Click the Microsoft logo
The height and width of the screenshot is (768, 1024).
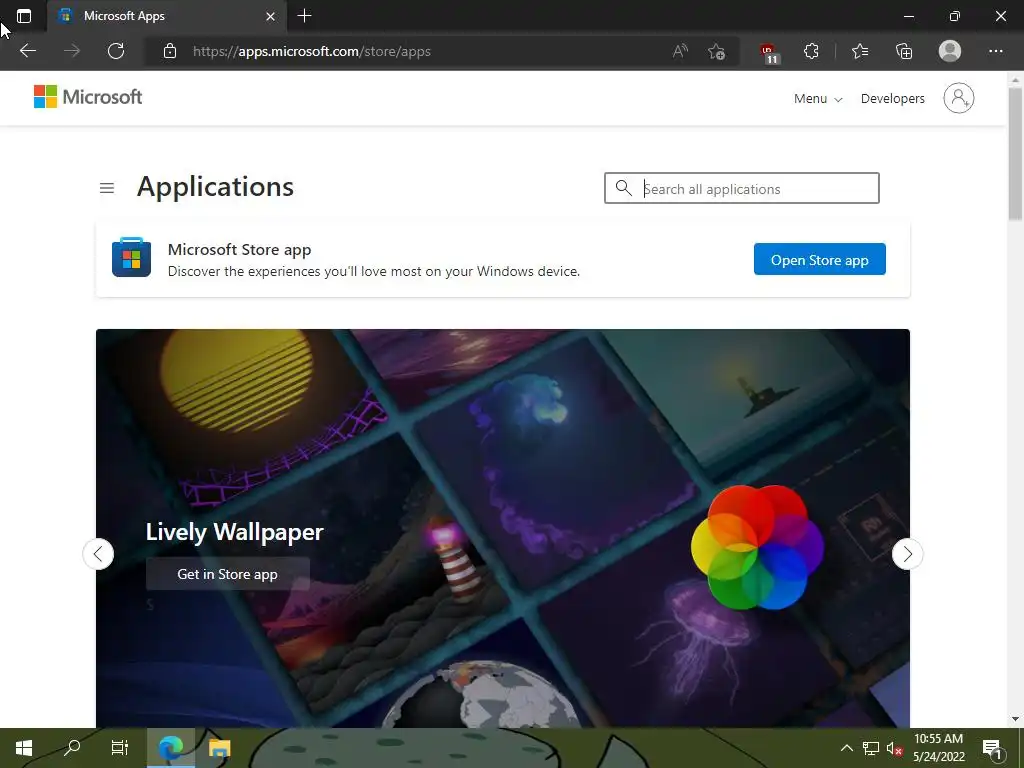click(x=88, y=97)
